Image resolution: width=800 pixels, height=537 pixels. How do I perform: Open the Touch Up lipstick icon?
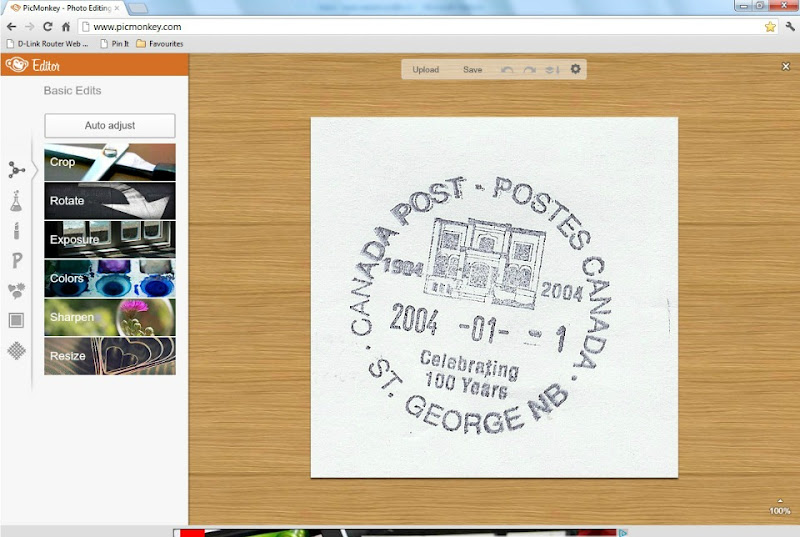pyautogui.click(x=16, y=231)
